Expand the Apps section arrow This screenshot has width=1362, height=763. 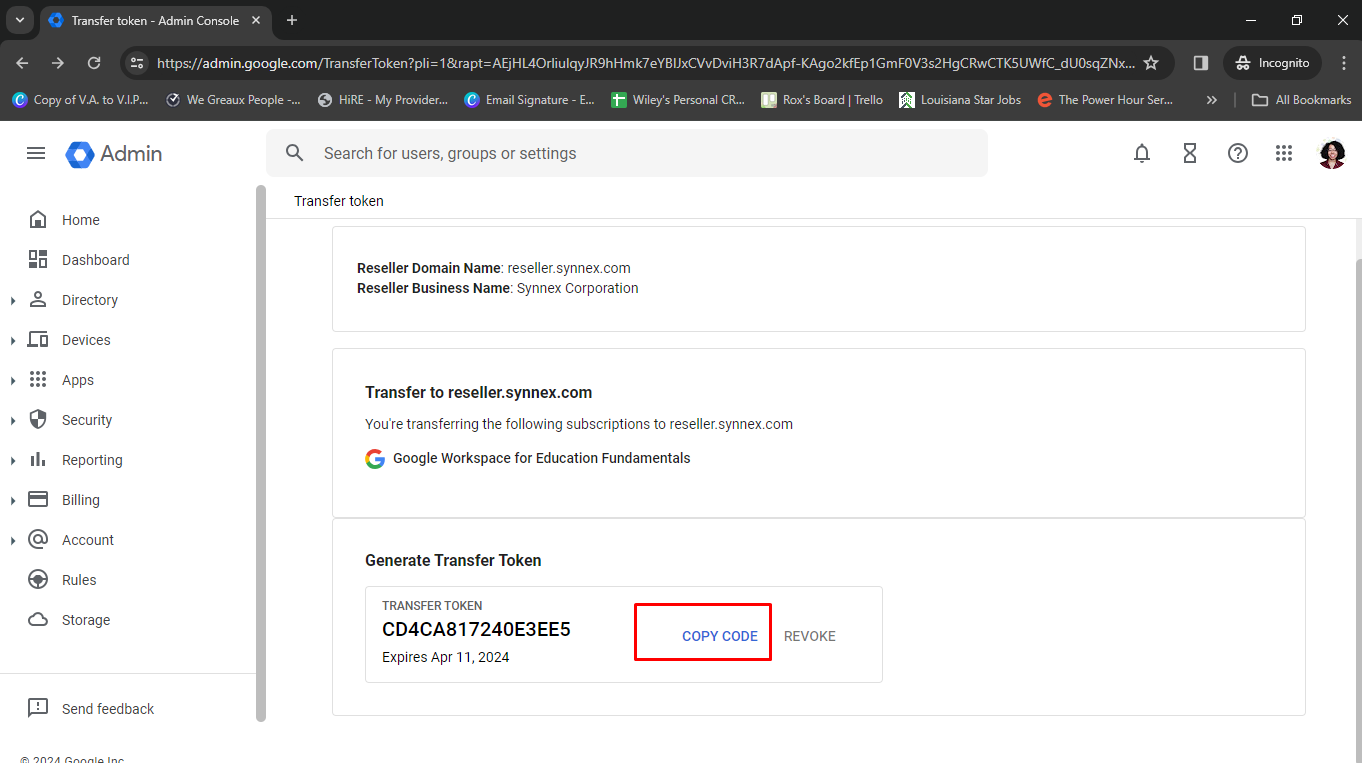[13, 381]
